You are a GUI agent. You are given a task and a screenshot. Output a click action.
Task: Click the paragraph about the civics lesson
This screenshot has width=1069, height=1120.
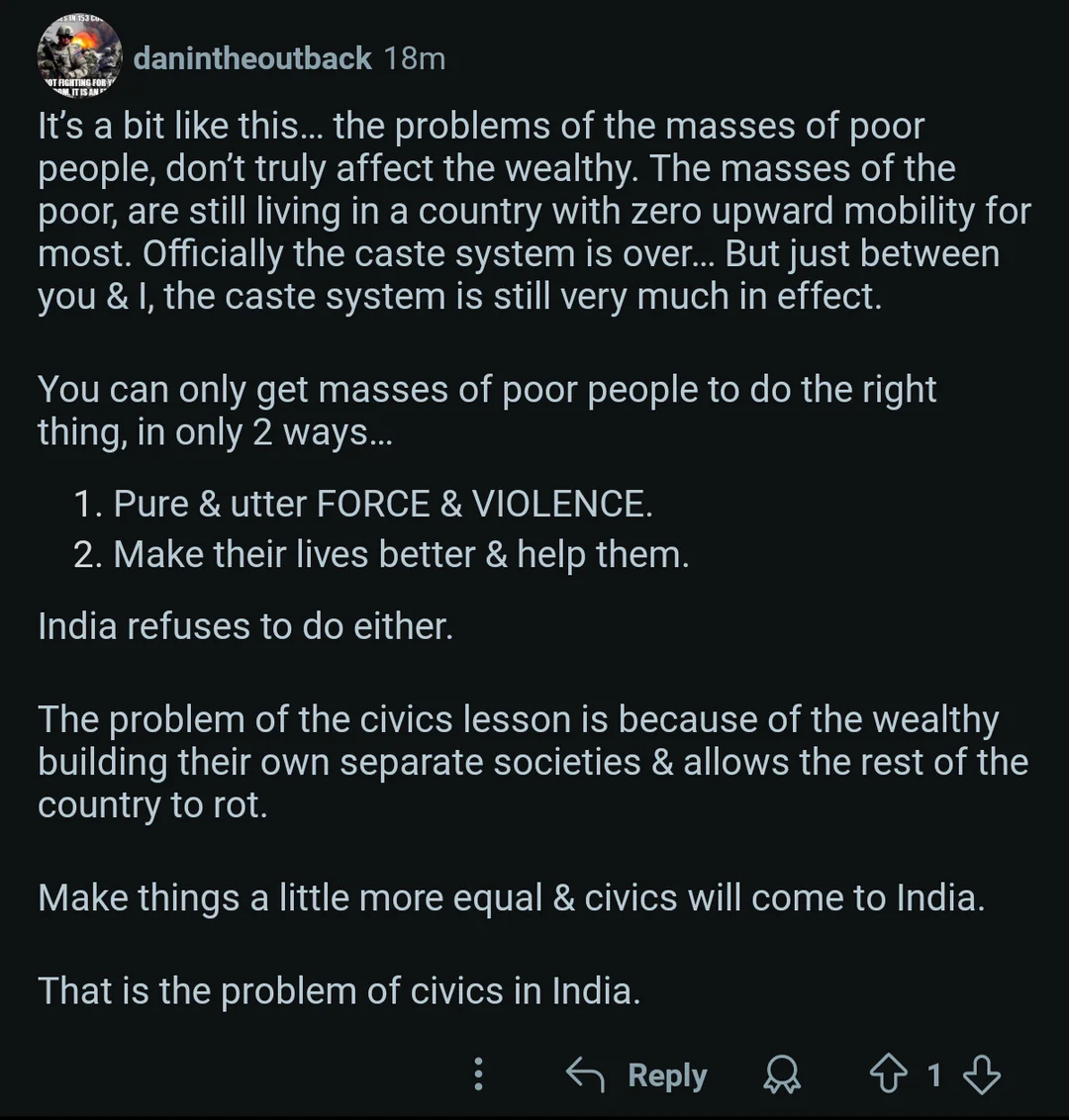(x=515, y=762)
